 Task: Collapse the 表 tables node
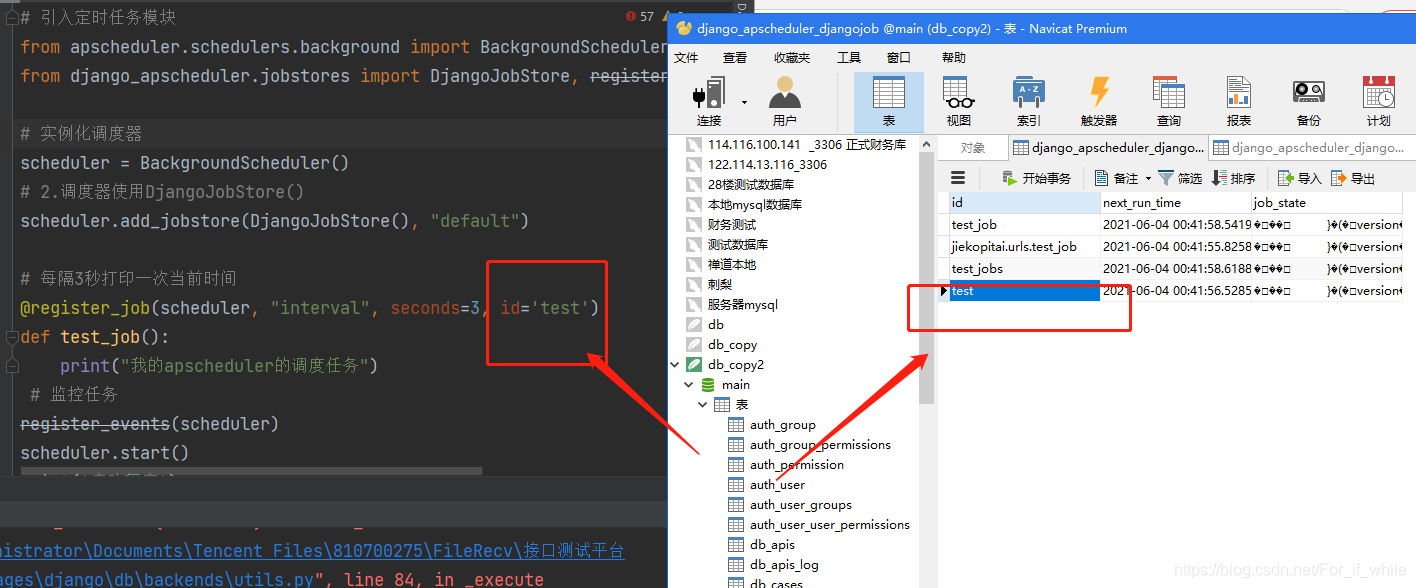click(x=703, y=405)
